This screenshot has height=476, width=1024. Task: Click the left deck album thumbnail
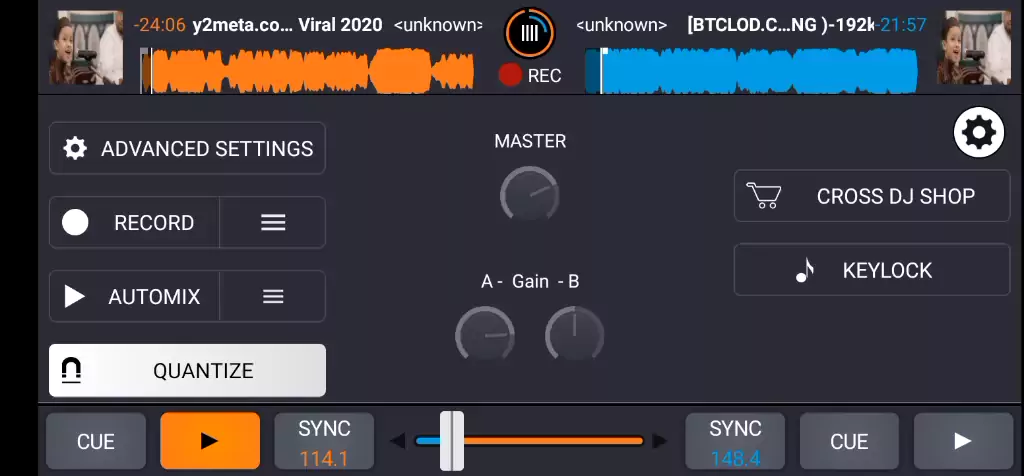tap(86, 48)
